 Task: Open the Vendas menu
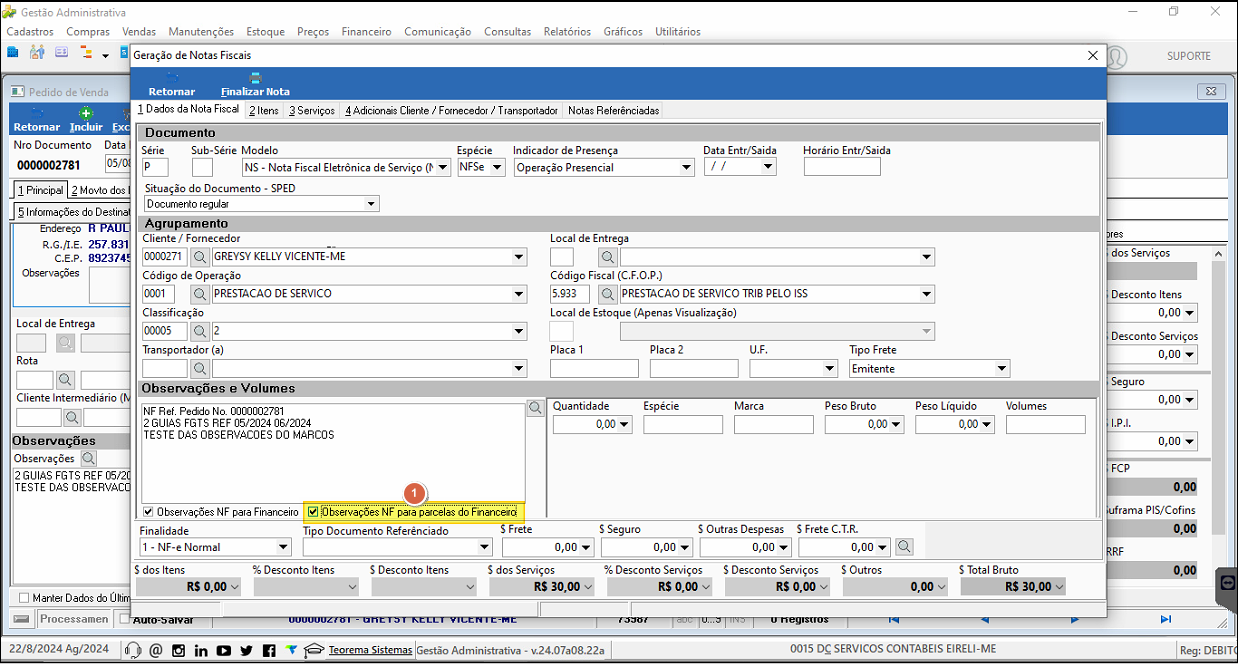139,32
